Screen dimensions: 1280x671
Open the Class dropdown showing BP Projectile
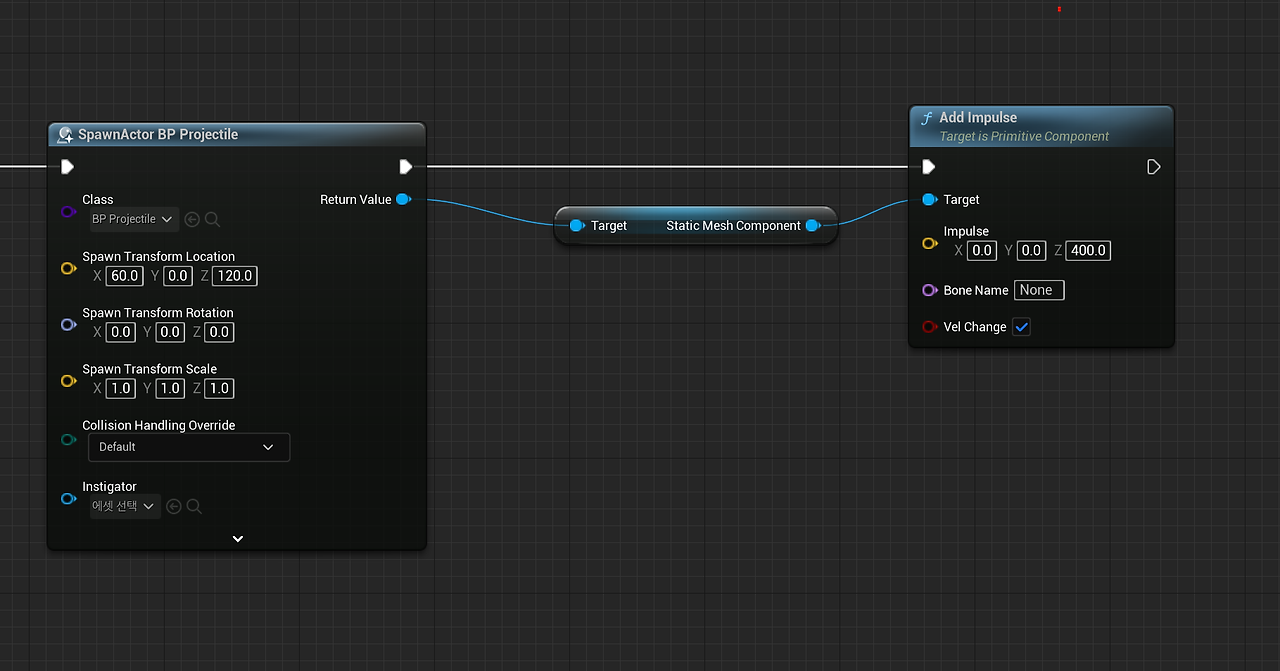[133, 219]
